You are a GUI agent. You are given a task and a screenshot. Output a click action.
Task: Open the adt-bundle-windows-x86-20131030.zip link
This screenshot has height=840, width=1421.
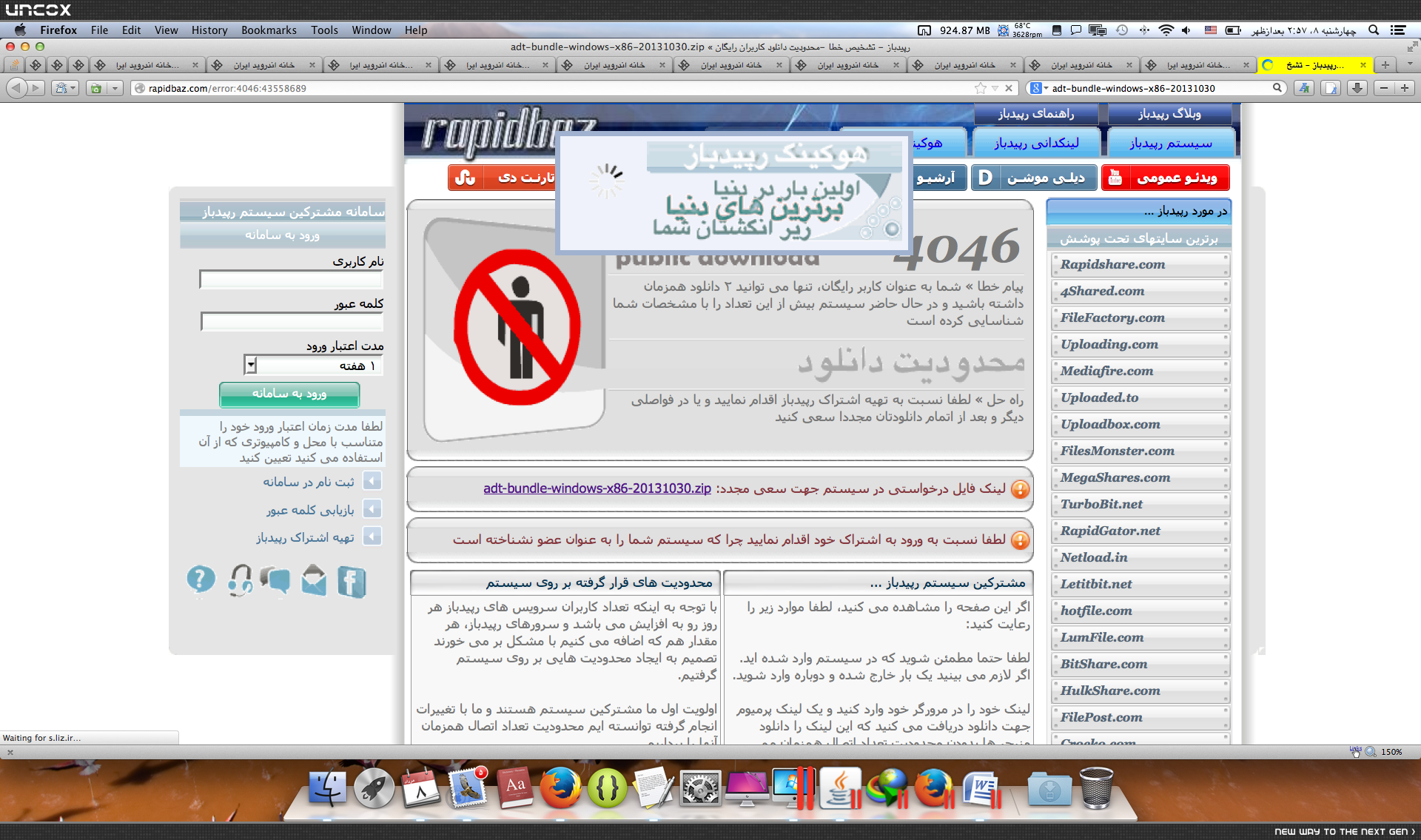597,488
